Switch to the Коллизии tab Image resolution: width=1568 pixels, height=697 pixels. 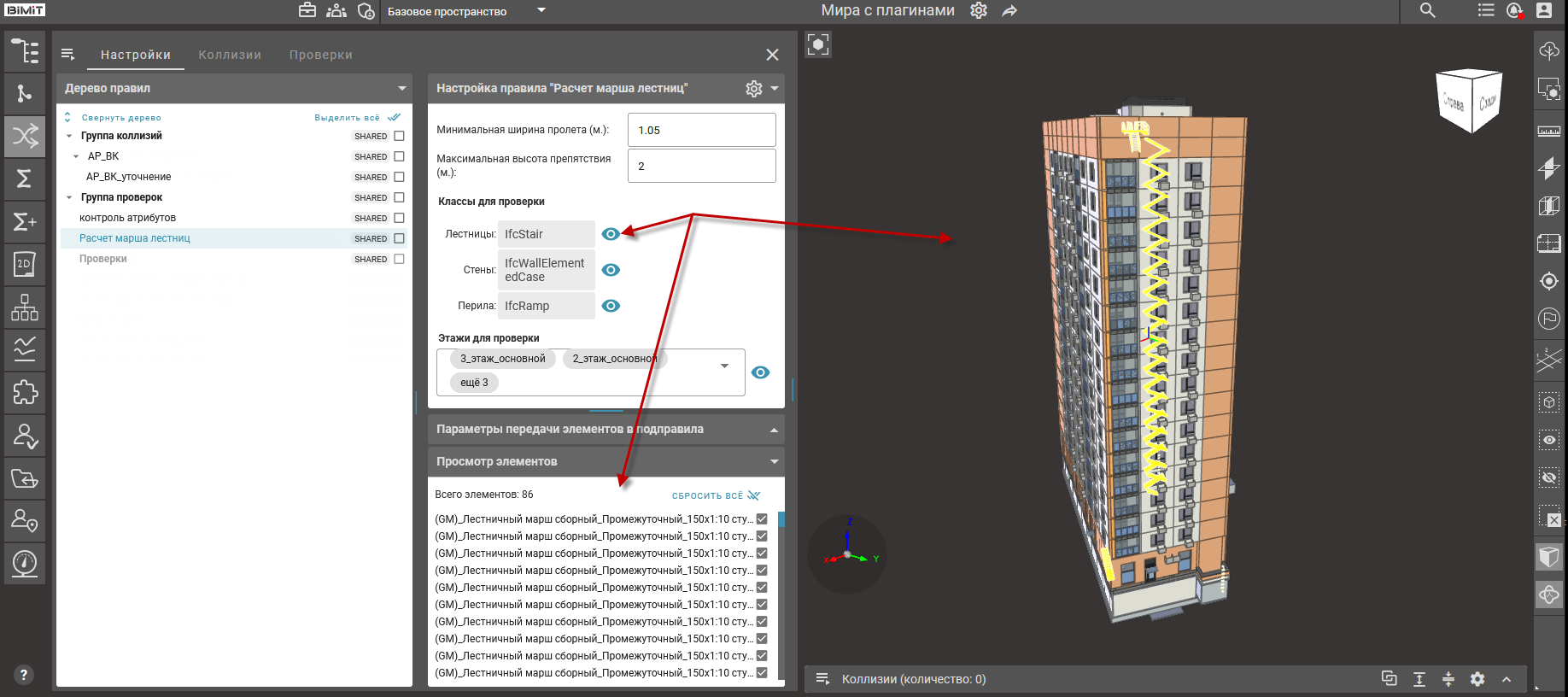click(230, 55)
